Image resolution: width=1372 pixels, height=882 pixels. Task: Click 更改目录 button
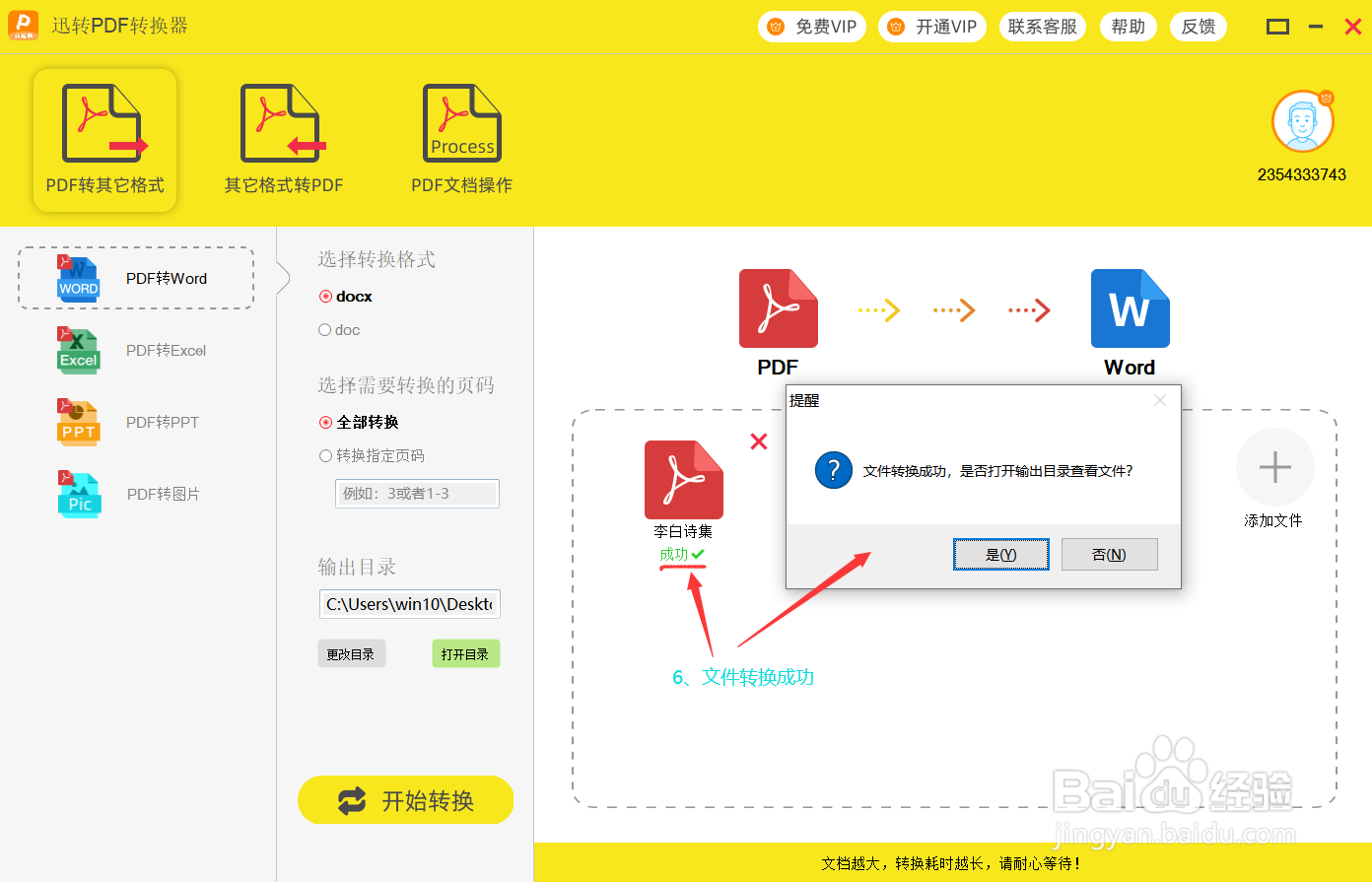[352, 653]
